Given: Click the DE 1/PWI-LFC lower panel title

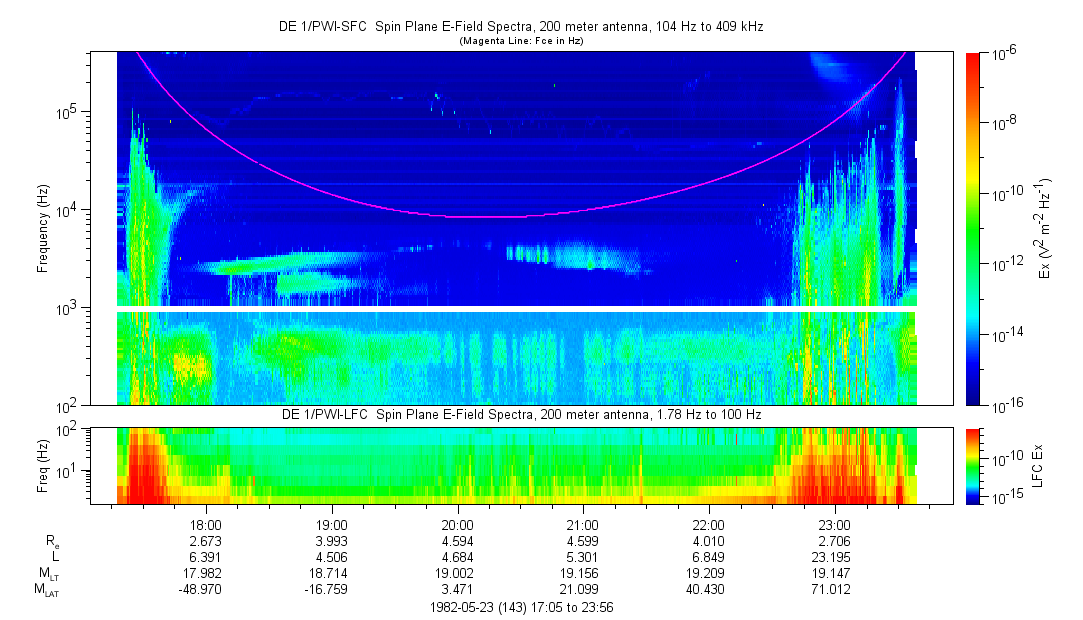Looking at the screenshot, I should [520, 414].
